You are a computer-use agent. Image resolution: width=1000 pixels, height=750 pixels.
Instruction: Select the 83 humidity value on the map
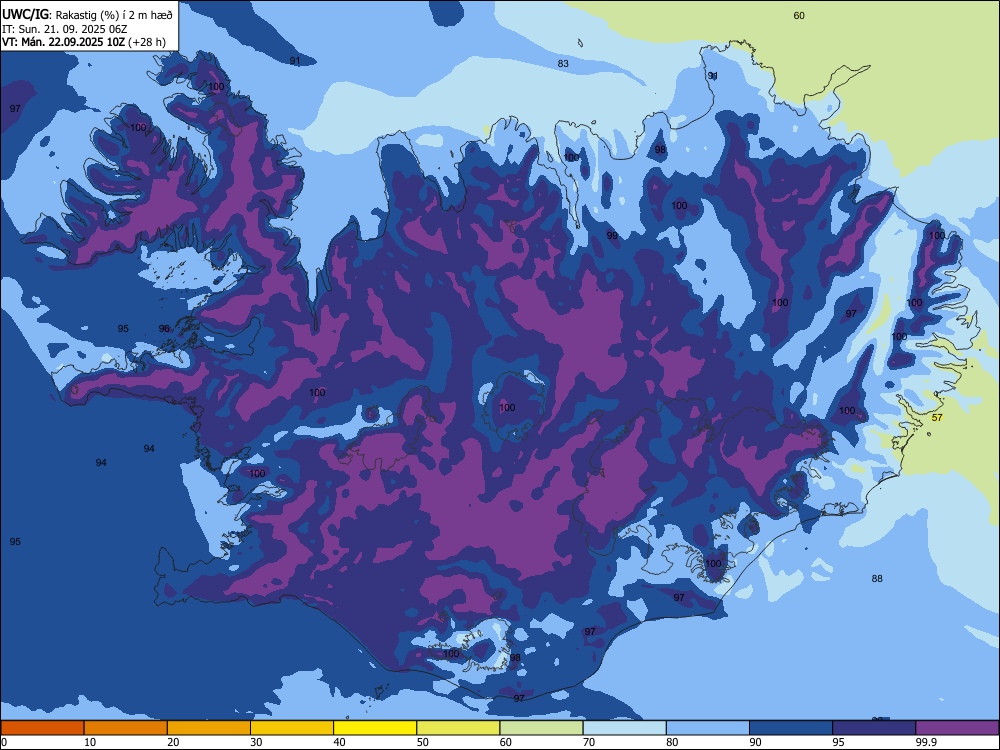click(563, 63)
